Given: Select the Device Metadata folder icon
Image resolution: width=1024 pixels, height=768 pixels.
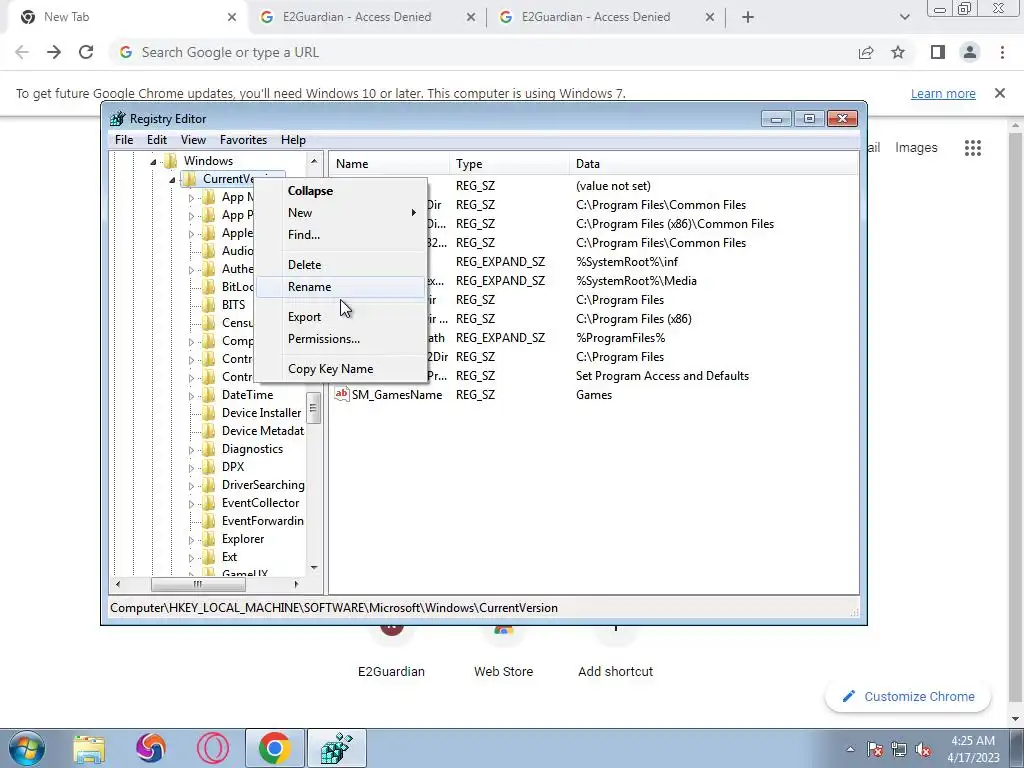Looking at the screenshot, I should (209, 431).
